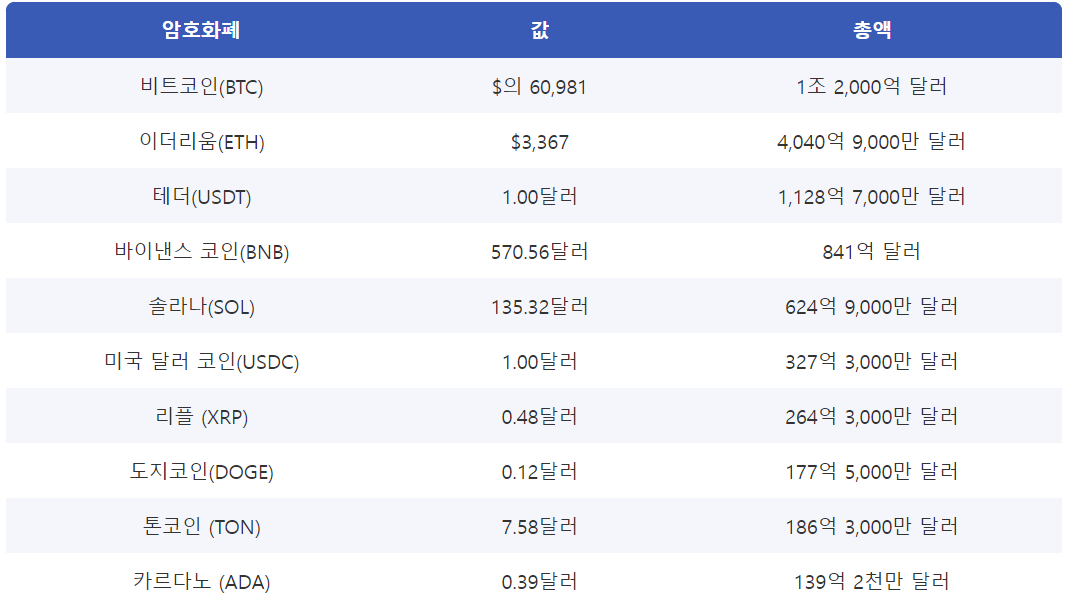Select the 도지코인(DOGE) cell
This screenshot has width=1065, height=607.
point(201,471)
